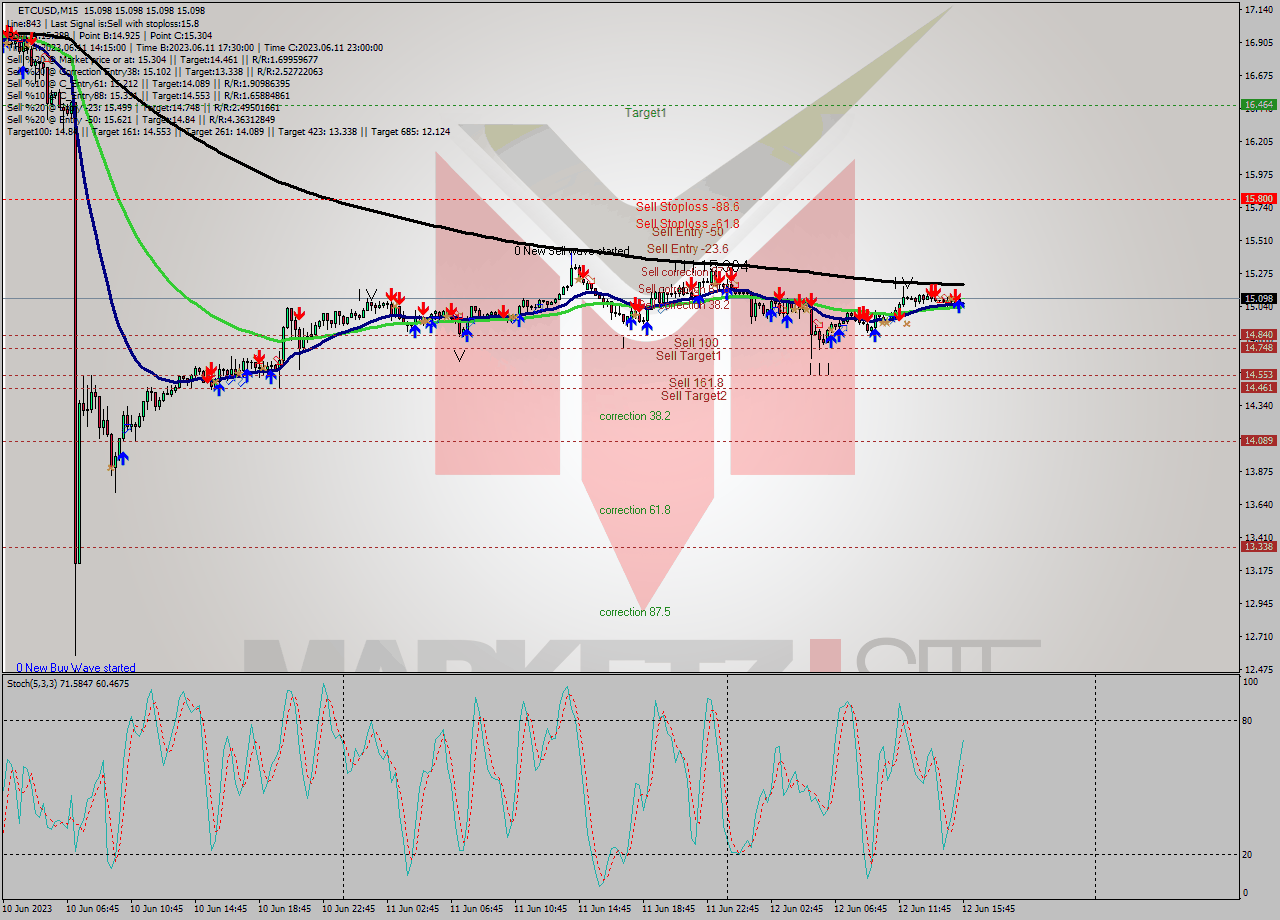This screenshot has width=1280, height=920.
Task: Click the last blue buy arrow near current price
Action: [x=960, y=306]
